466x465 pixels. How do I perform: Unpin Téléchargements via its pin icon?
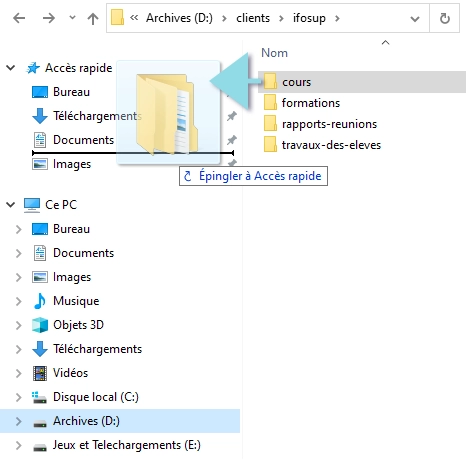[x=232, y=116]
